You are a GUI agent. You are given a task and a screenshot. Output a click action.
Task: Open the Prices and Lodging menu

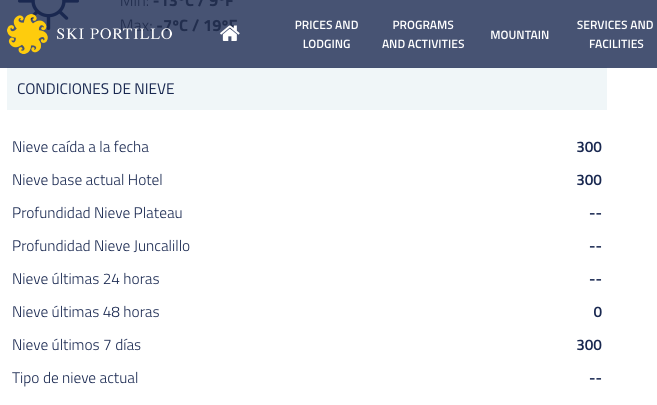pyautogui.click(x=326, y=34)
